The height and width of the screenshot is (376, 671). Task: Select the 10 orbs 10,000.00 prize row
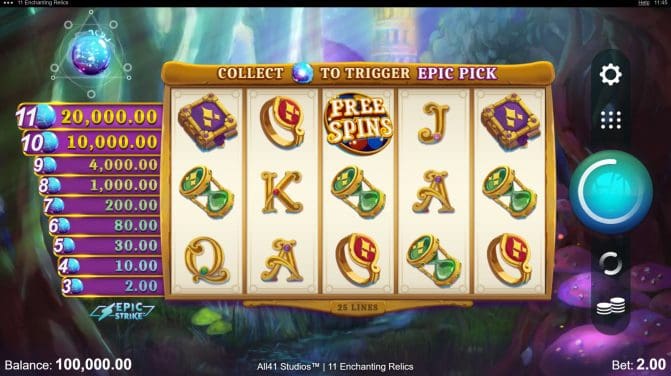[x=92, y=142]
